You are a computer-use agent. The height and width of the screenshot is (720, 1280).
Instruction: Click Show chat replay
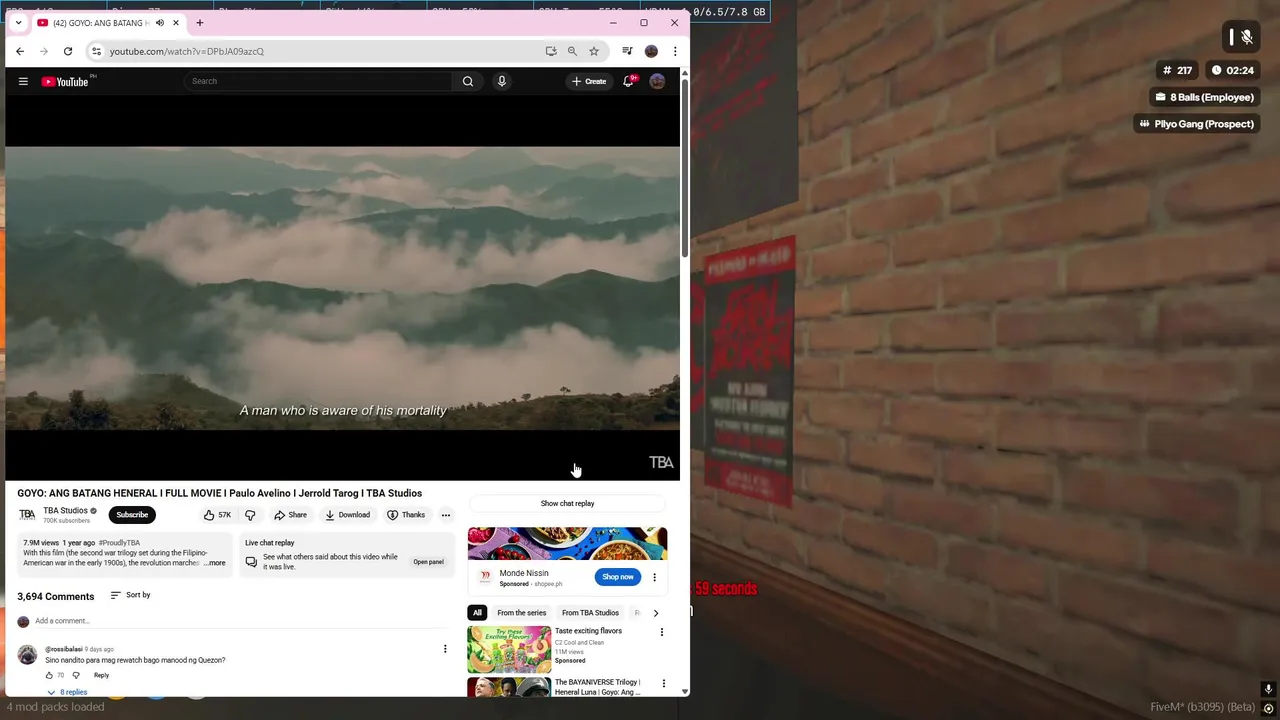[x=567, y=503]
